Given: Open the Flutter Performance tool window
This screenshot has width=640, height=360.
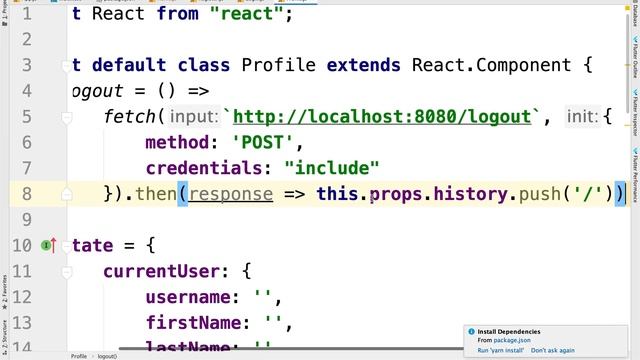Looking at the screenshot, I should (x=635, y=176).
